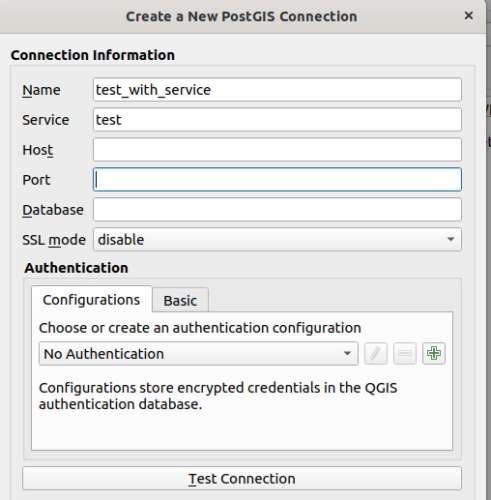The image size is (491, 500).
Task: Click the Test Connection button
Action: coord(242,479)
